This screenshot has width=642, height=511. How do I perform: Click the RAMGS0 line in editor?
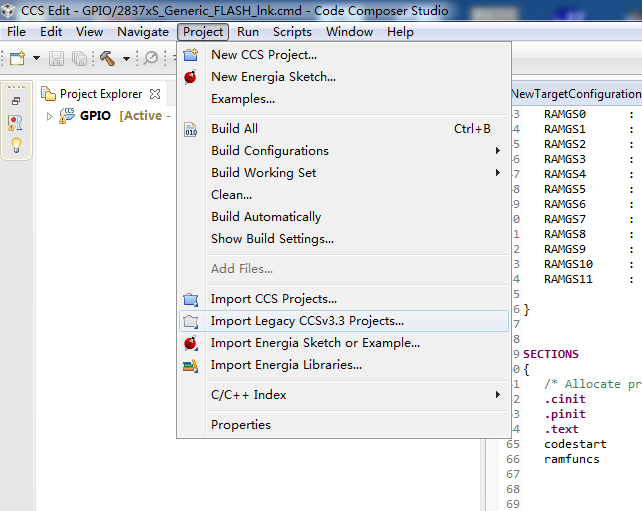click(565, 114)
